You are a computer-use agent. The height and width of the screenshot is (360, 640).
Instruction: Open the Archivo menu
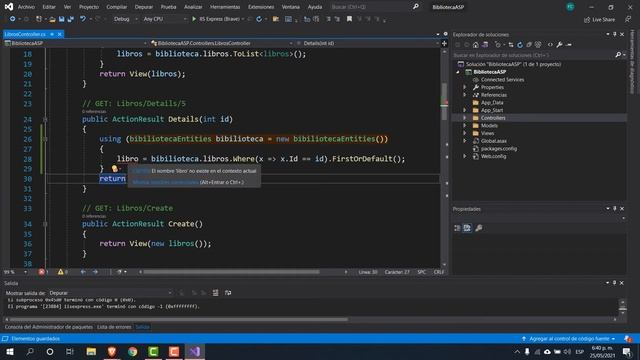(26, 7)
